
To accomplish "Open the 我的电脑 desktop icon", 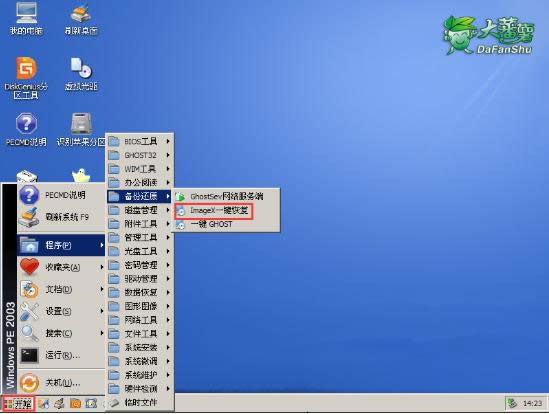I will click(x=26, y=18).
